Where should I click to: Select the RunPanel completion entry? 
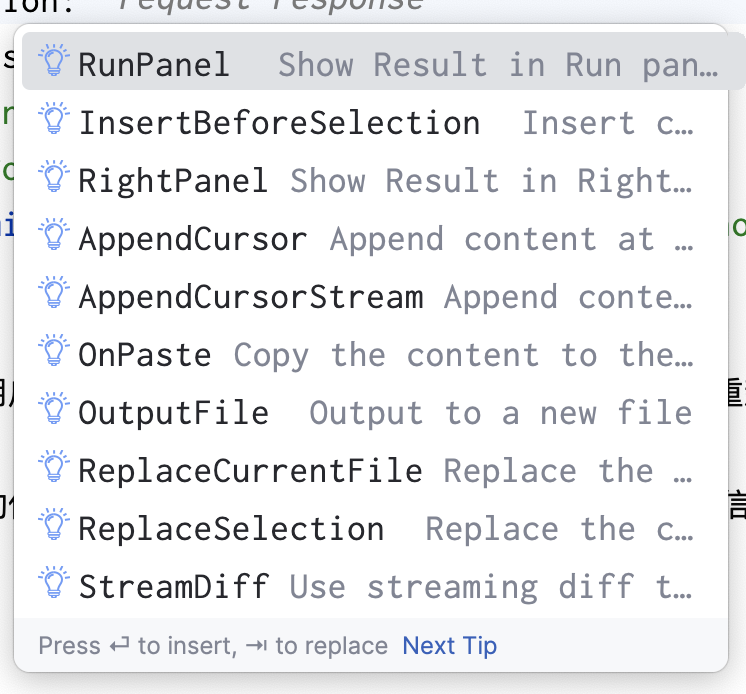point(154,64)
